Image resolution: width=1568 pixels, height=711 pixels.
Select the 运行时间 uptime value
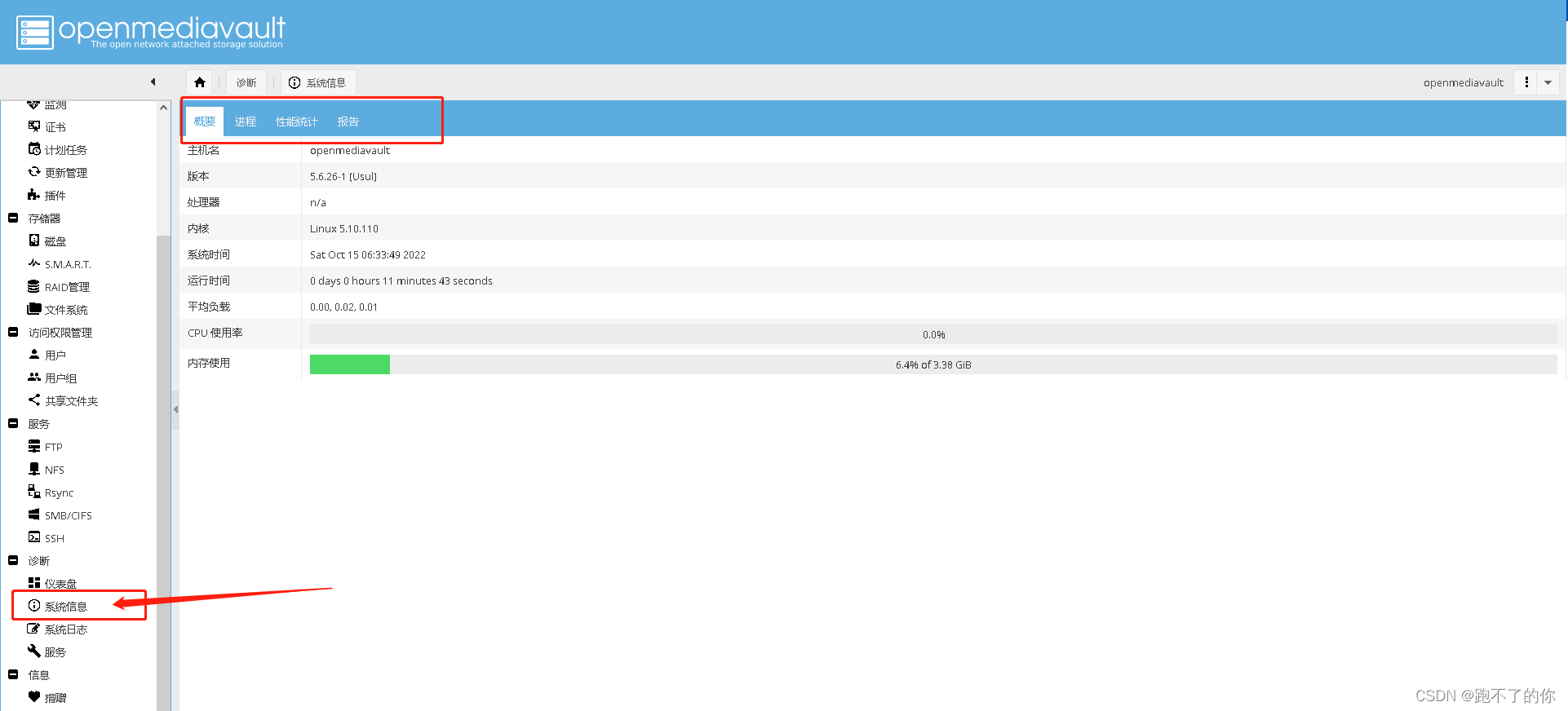(x=401, y=280)
